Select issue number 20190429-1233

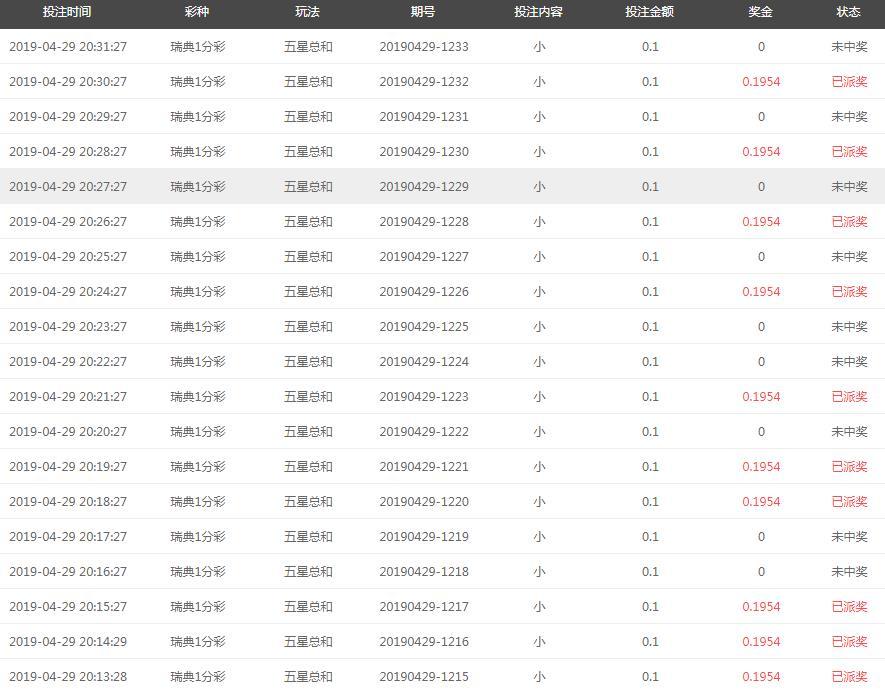(x=424, y=47)
